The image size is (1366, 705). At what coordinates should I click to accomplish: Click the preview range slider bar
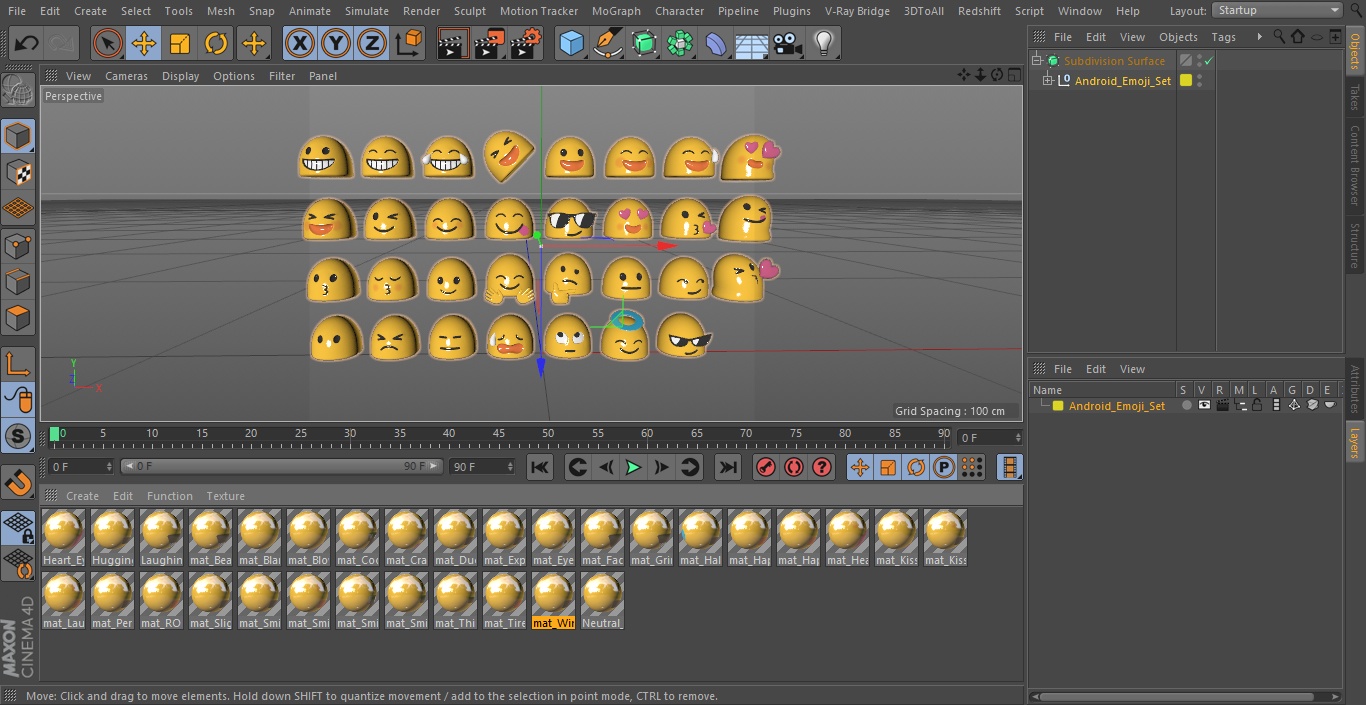tap(281, 467)
